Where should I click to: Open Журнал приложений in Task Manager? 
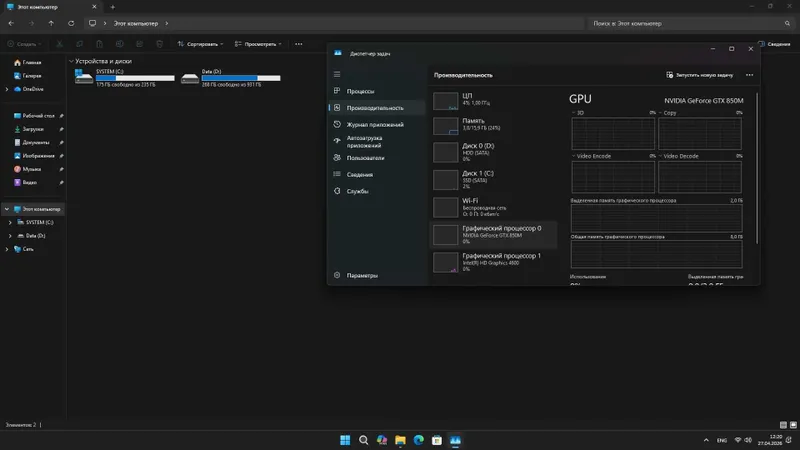[x=375, y=124]
